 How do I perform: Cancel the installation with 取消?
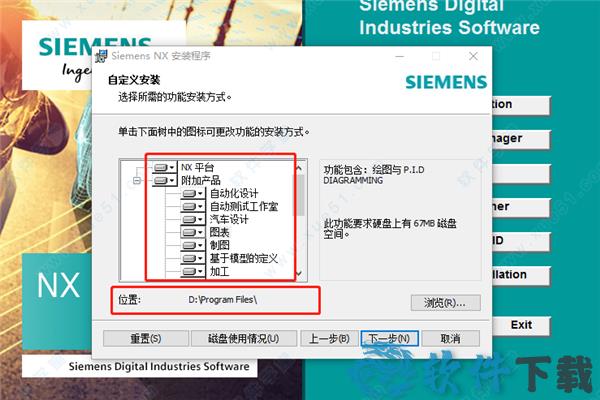(449, 338)
